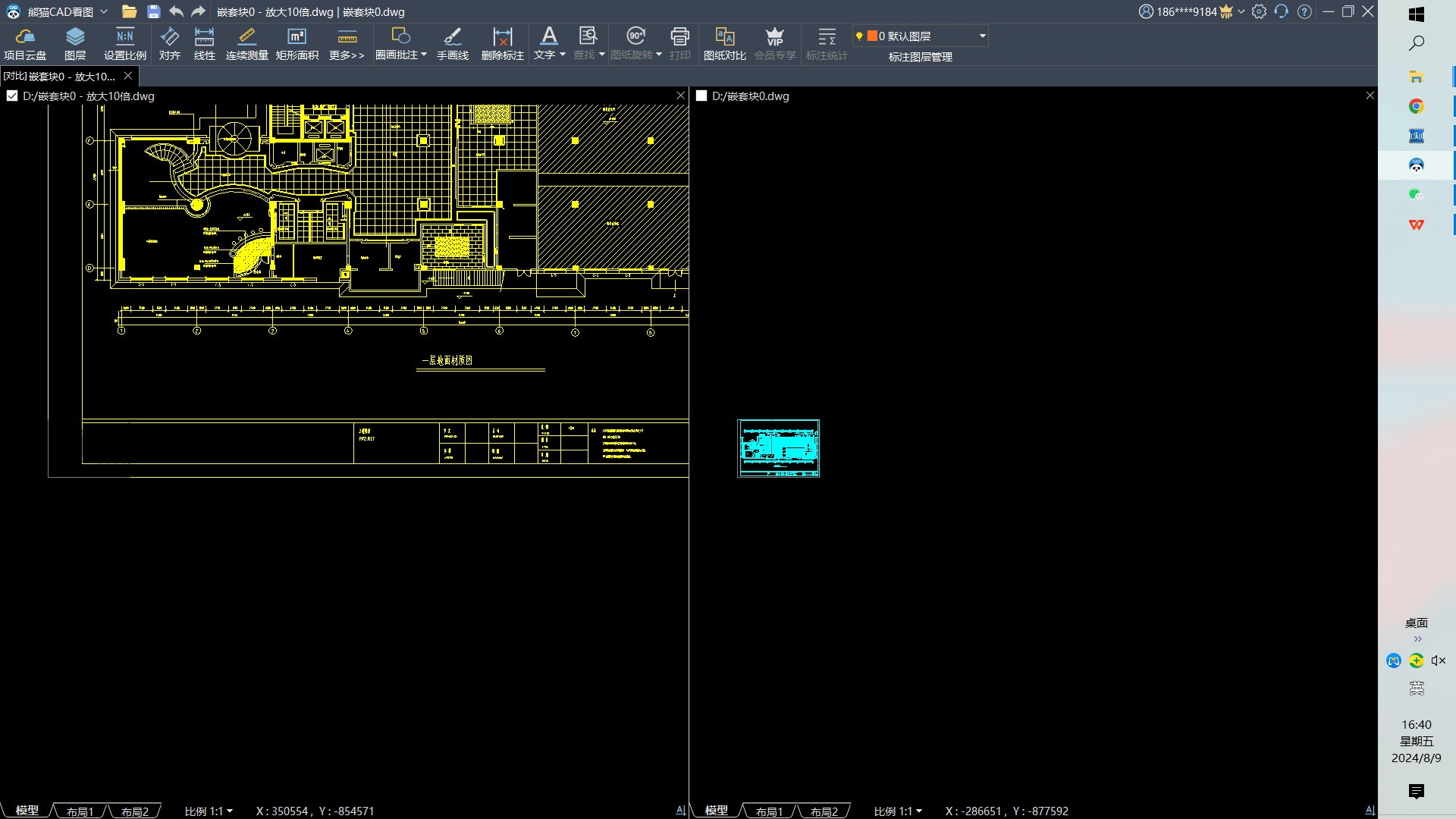The image size is (1456, 819).
Task: Open 更多>> more measurement tools
Action: click(x=347, y=44)
